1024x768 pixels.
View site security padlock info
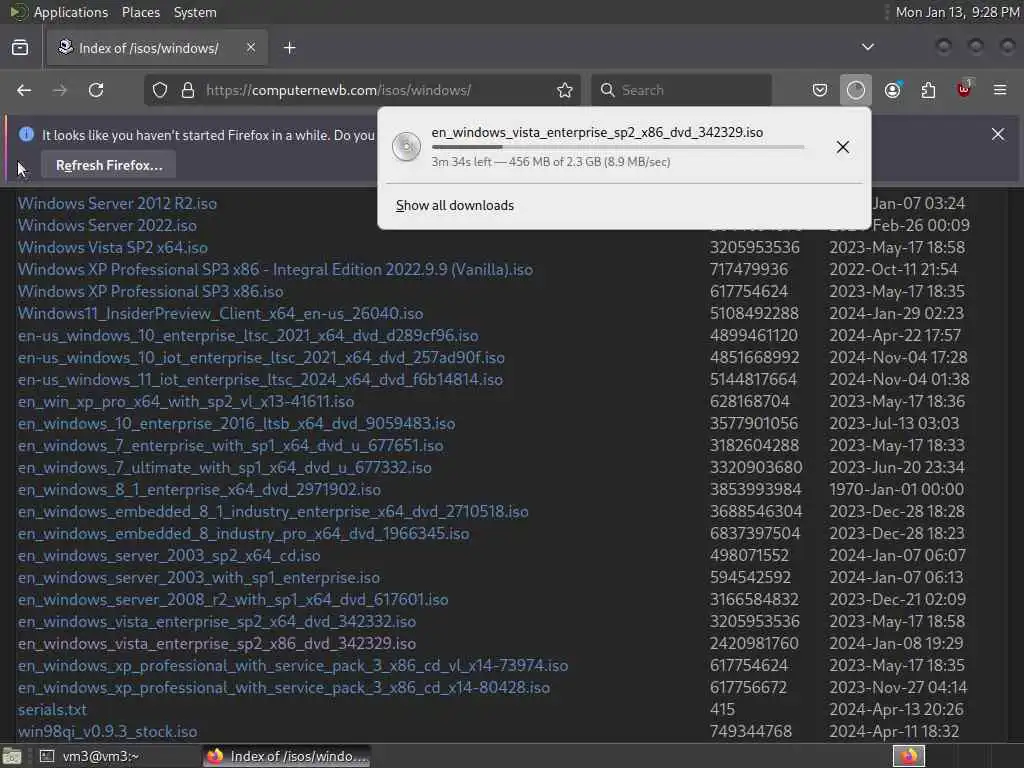tap(188, 90)
